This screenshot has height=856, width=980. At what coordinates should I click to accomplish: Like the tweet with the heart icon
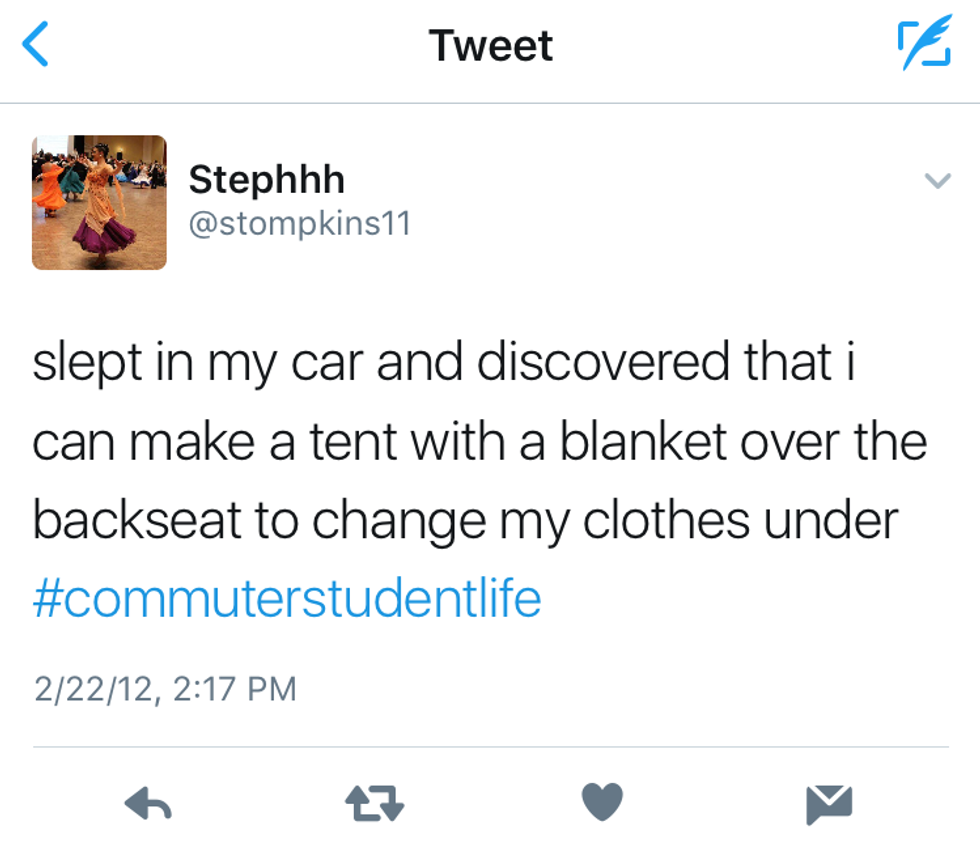pyautogui.click(x=602, y=802)
